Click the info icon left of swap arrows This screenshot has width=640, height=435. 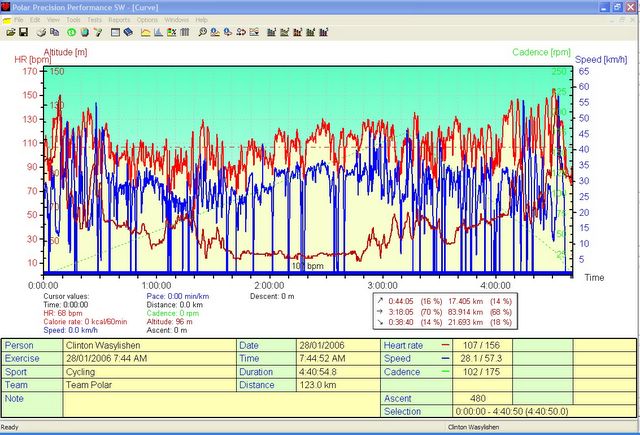pos(228,32)
